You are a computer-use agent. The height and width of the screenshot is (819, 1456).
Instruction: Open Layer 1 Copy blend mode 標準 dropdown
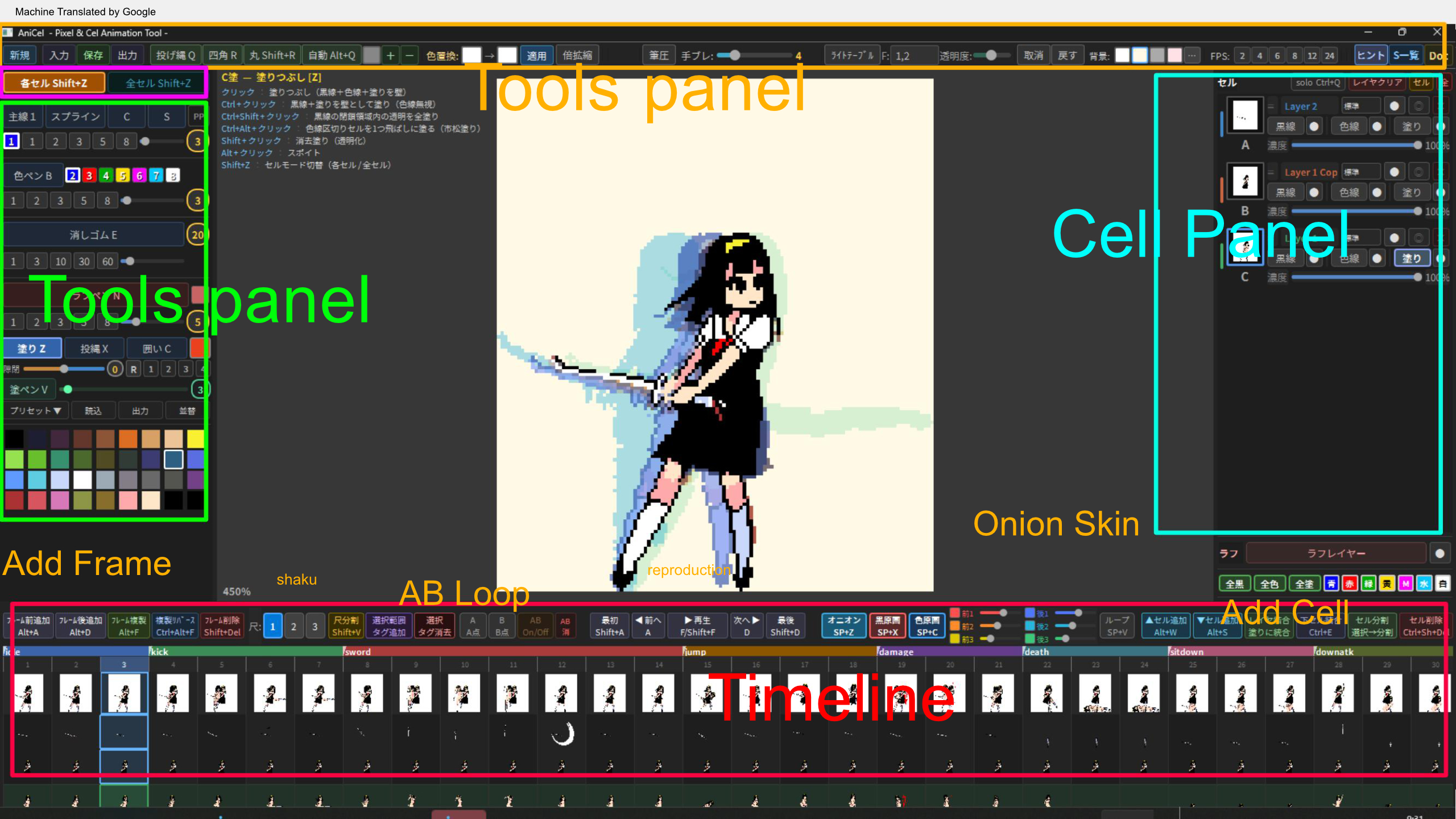pyautogui.click(x=1360, y=172)
